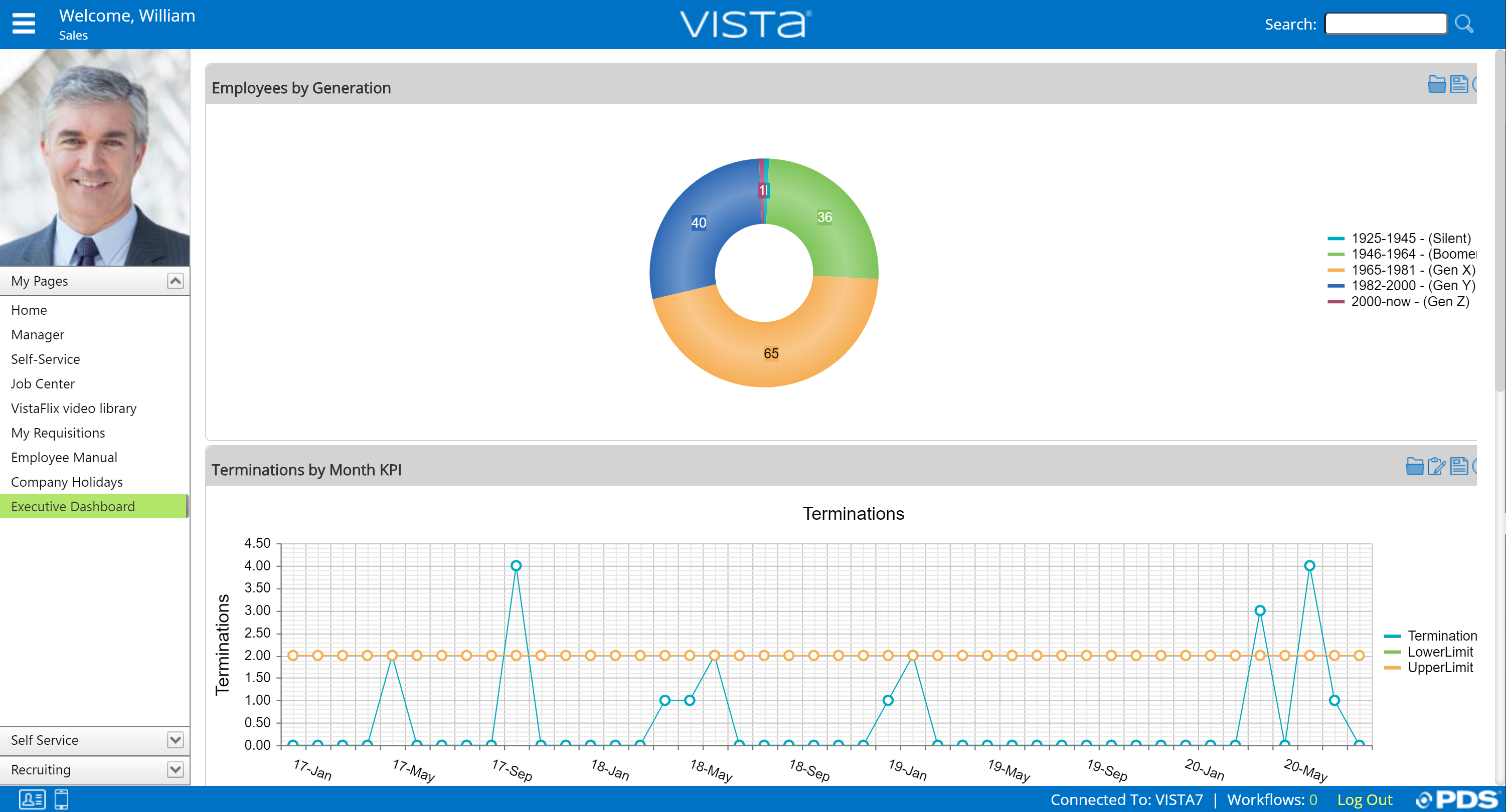Click document report icon in Employees by Generation
Image resolution: width=1506 pixels, height=812 pixels.
(x=1459, y=85)
